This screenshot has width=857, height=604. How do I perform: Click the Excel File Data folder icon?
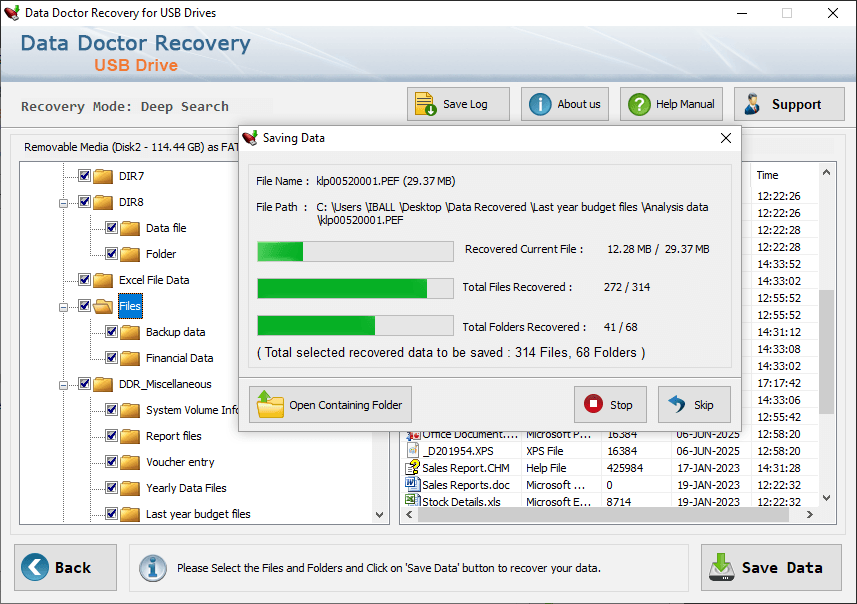point(103,280)
